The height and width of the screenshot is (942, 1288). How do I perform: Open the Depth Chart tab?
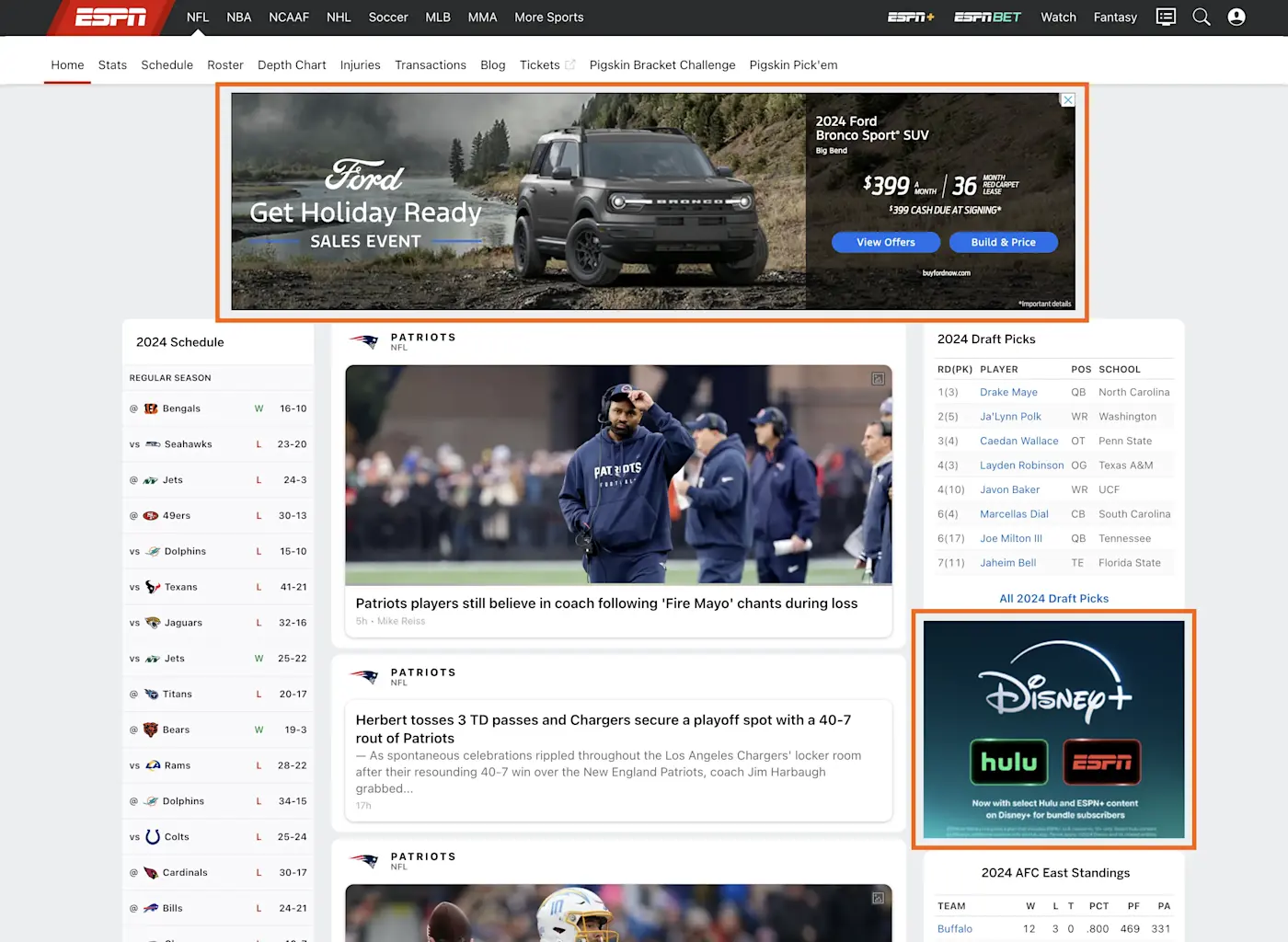pos(292,64)
